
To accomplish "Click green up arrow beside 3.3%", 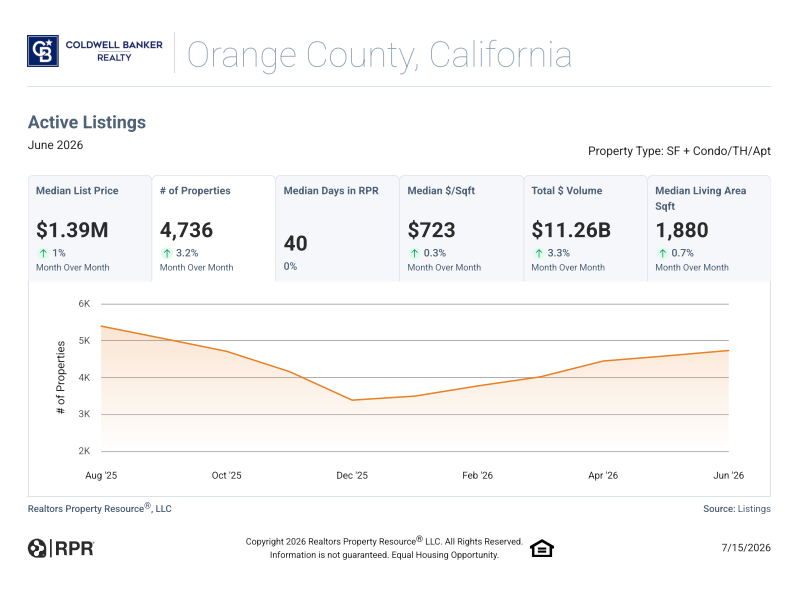I will pyautogui.click(x=539, y=253).
